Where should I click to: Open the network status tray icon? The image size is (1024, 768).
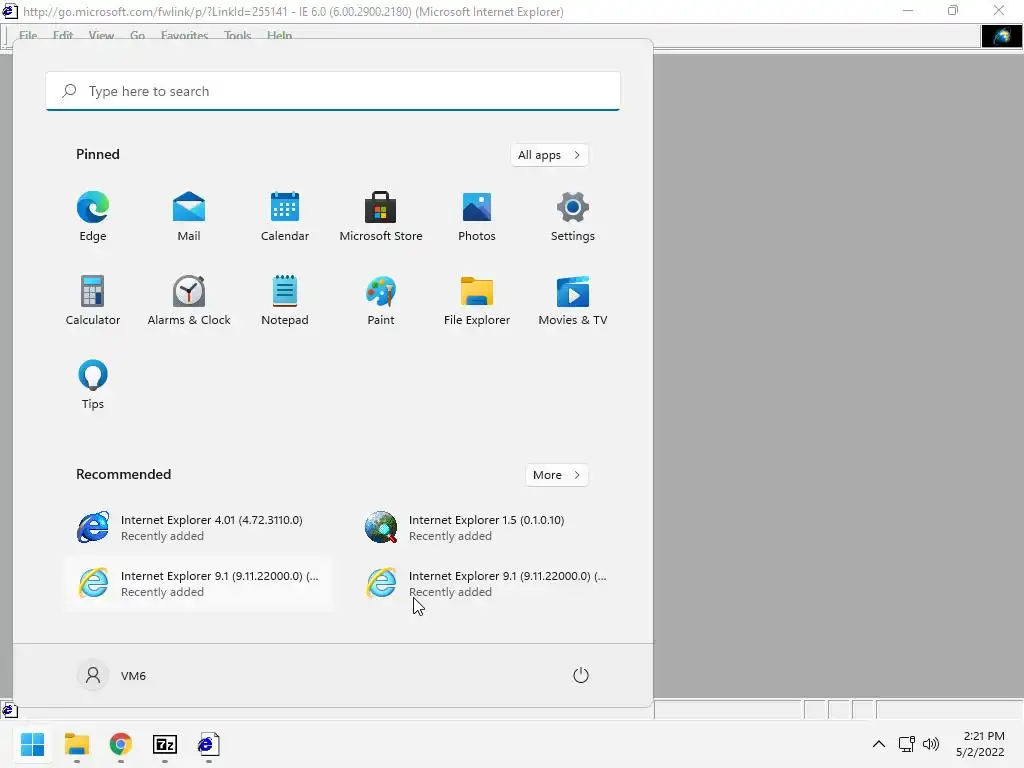point(906,744)
